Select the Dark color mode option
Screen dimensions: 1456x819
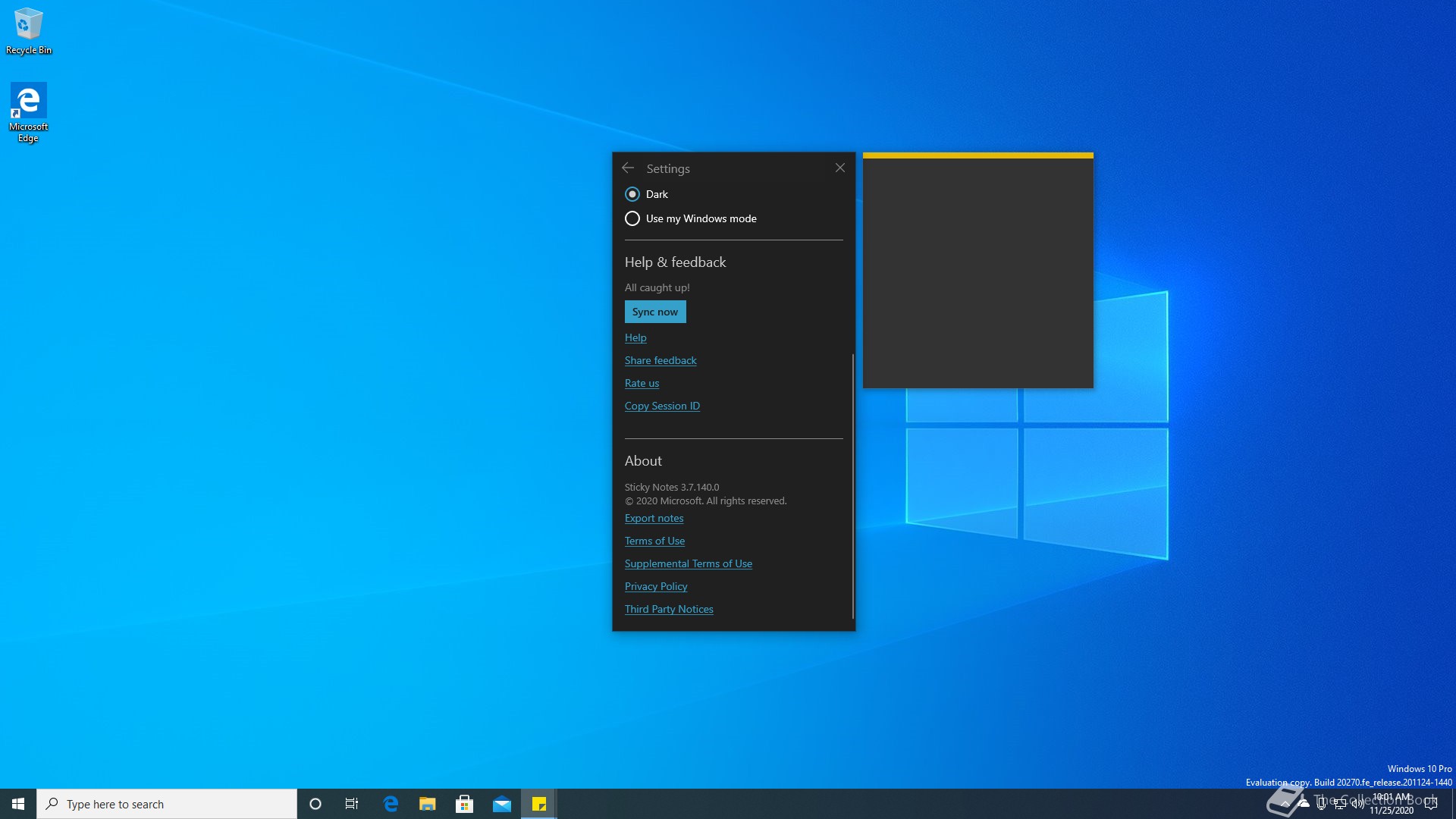[x=632, y=194]
